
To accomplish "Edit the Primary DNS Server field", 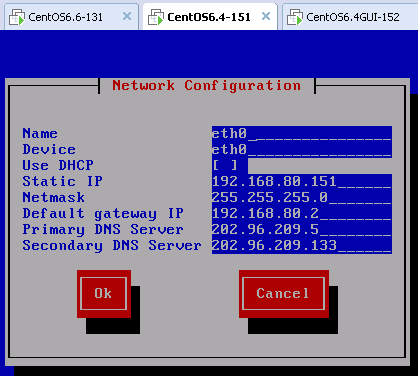I will click(302, 229).
